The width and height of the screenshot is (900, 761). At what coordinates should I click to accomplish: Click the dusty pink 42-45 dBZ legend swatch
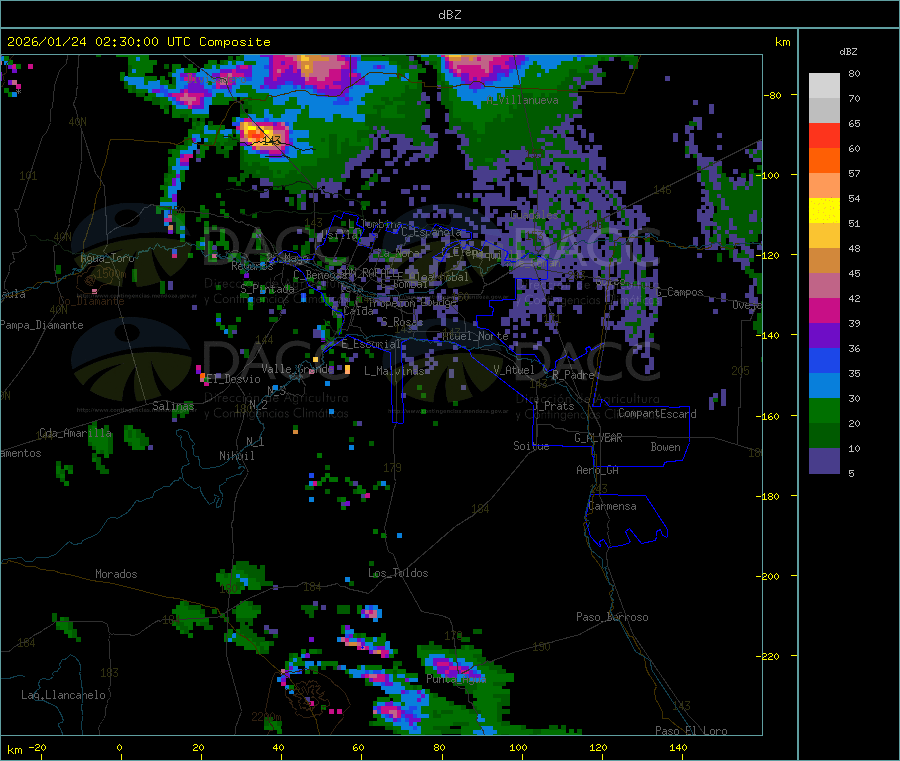pyautogui.click(x=824, y=286)
